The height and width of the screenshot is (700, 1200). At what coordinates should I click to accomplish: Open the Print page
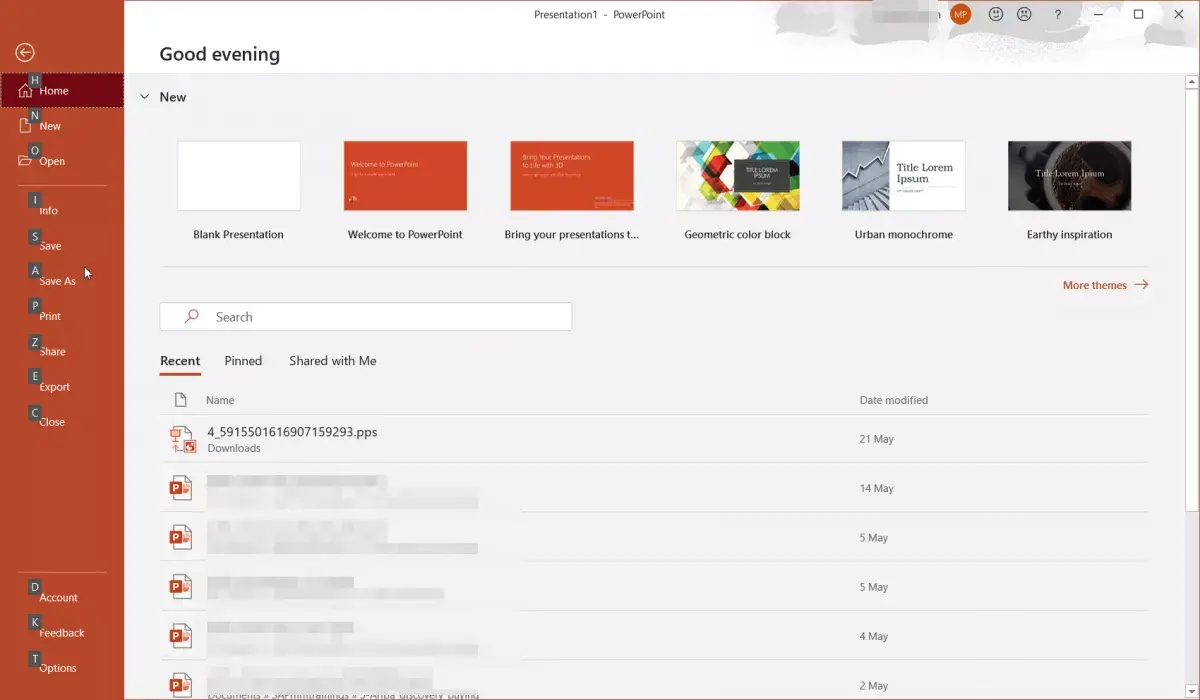click(x=62, y=316)
